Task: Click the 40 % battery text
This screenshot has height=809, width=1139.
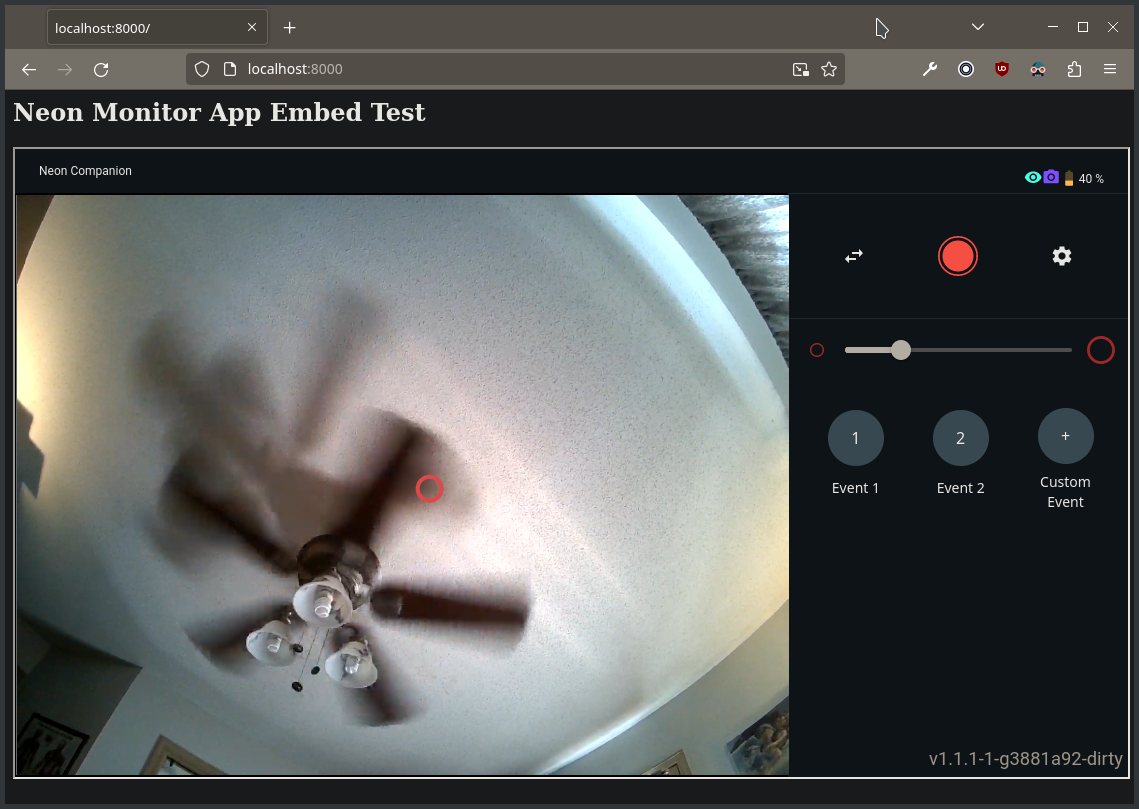Action: 1091,179
